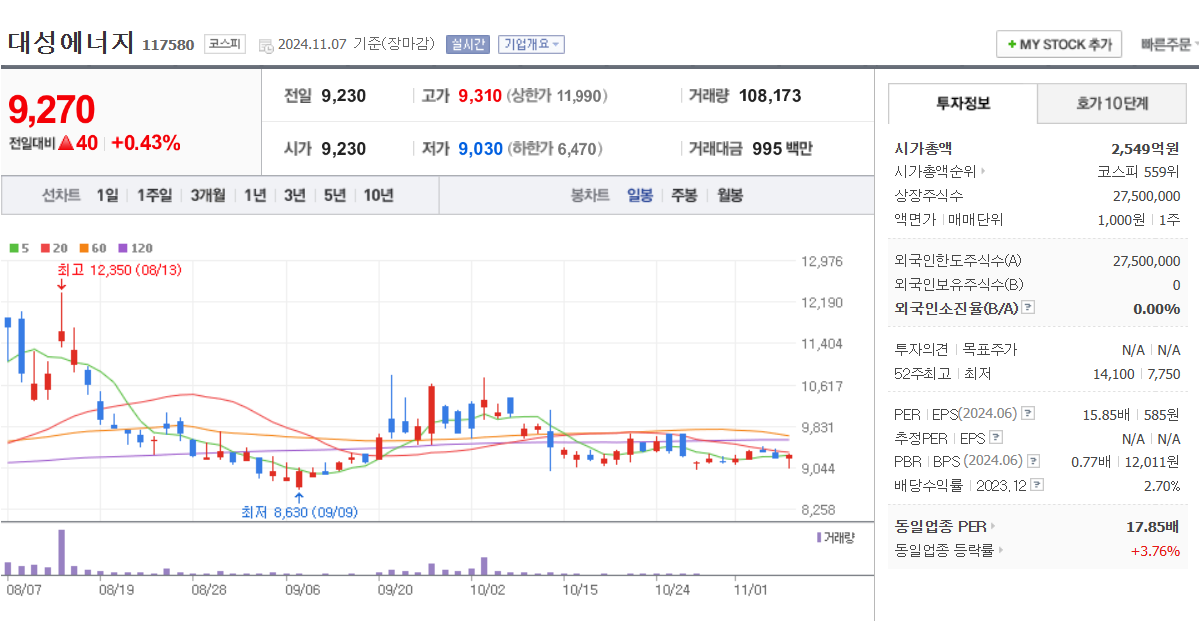Click the 시가총액 value 2,549억원
This screenshot has height=621, width=1199.
point(1145,148)
